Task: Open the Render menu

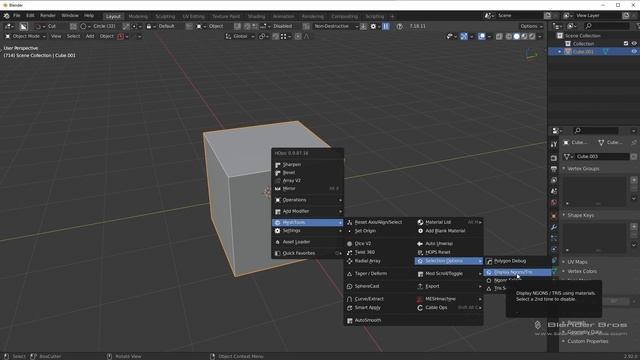Action: [48, 16]
